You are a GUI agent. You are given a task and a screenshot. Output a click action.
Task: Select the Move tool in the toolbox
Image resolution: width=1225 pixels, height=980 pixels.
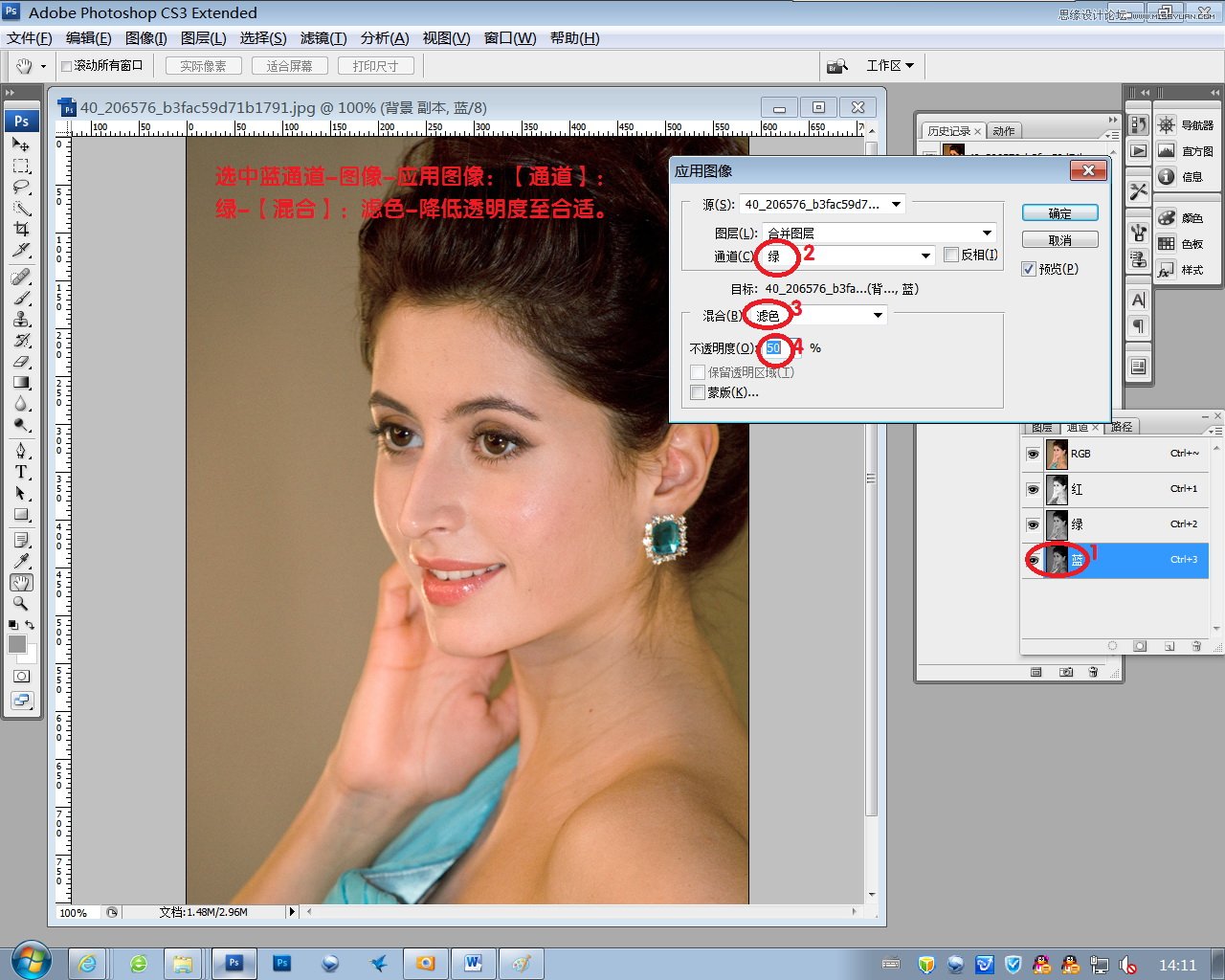pyautogui.click(x=21, y=145)
